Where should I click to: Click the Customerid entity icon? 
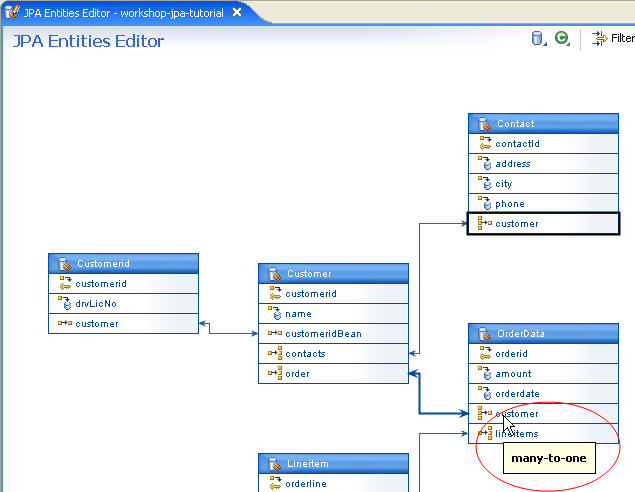[64, 264]
